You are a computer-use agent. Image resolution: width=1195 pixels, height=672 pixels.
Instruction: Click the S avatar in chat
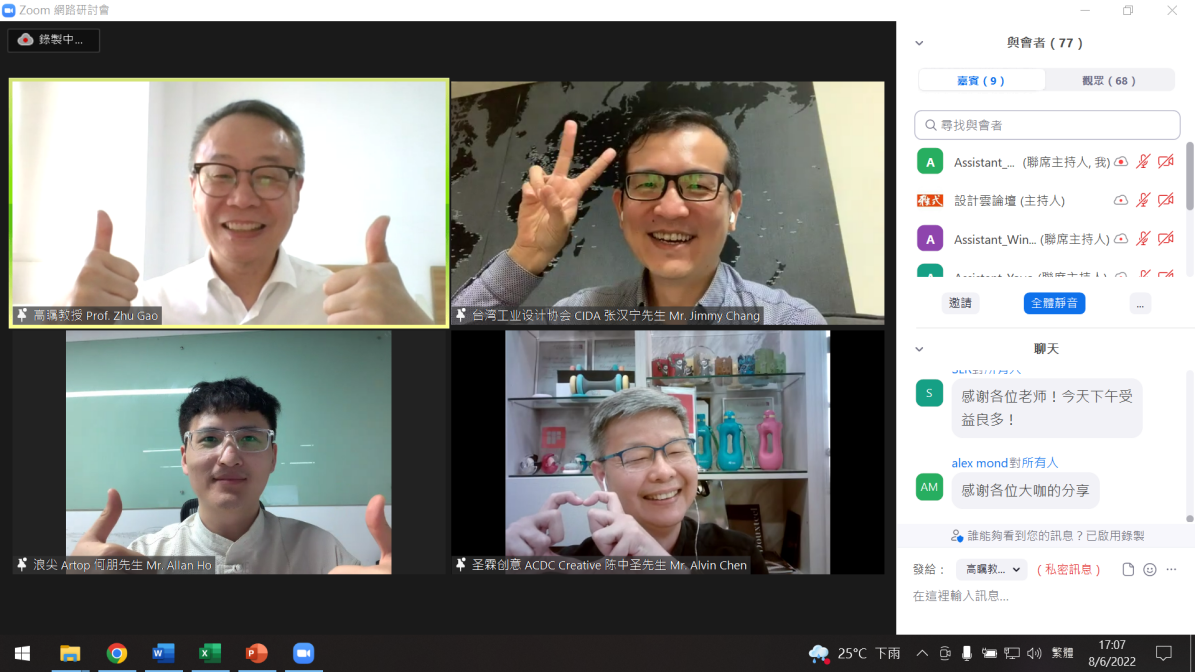930,393
